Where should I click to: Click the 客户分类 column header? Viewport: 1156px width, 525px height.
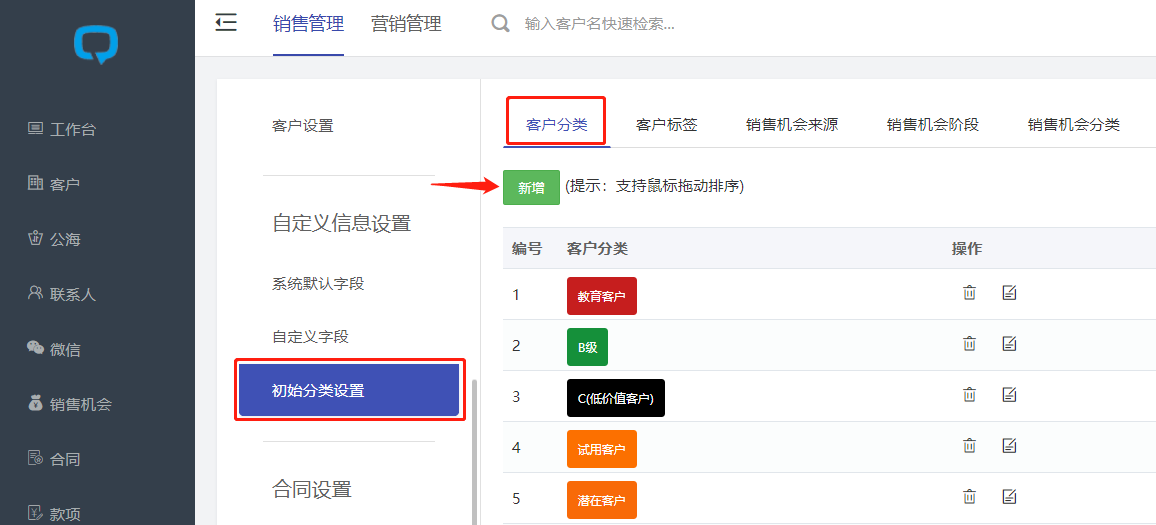(x=597, y=248)
